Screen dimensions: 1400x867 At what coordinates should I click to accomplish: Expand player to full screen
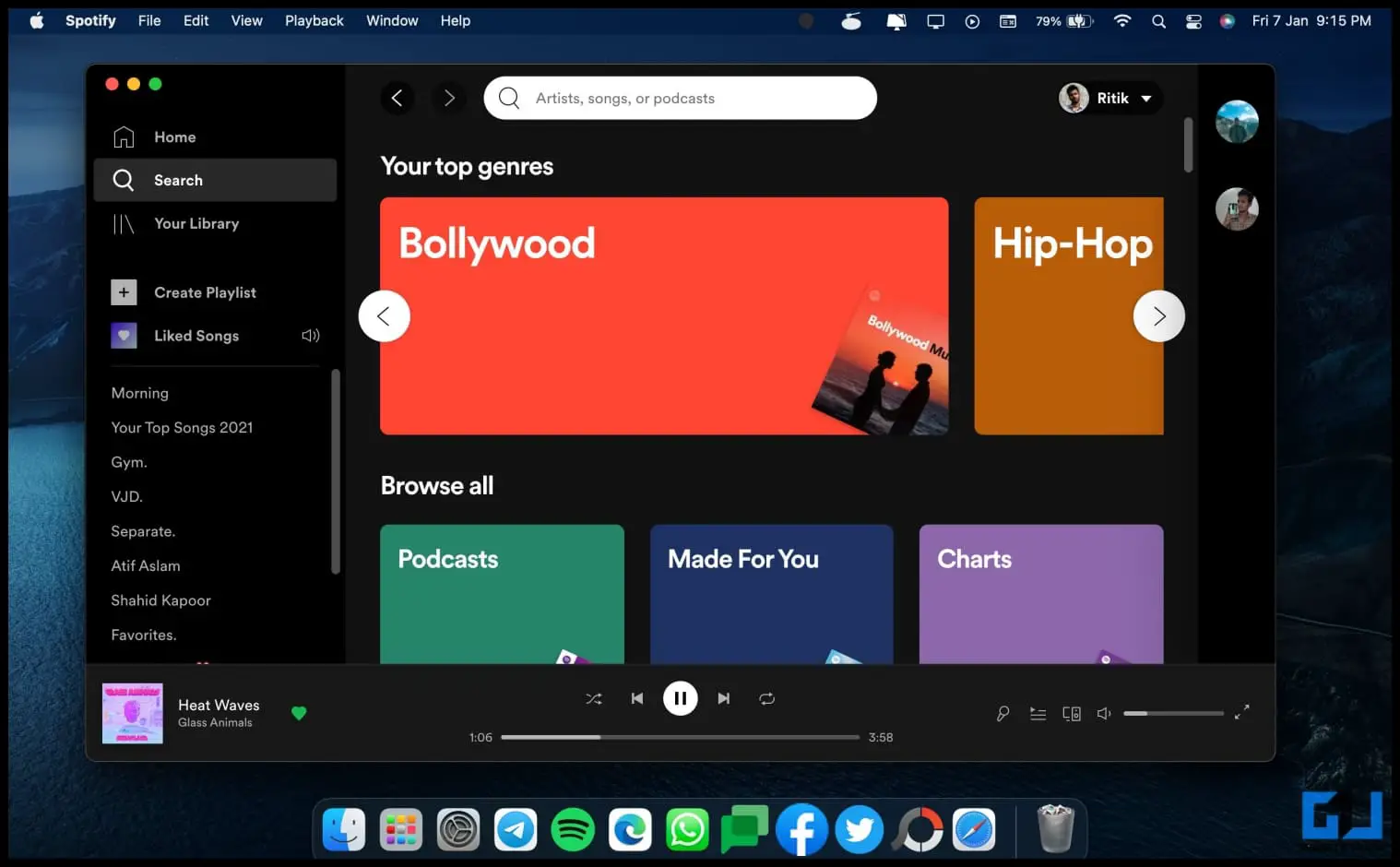[x=1242, y=712]
